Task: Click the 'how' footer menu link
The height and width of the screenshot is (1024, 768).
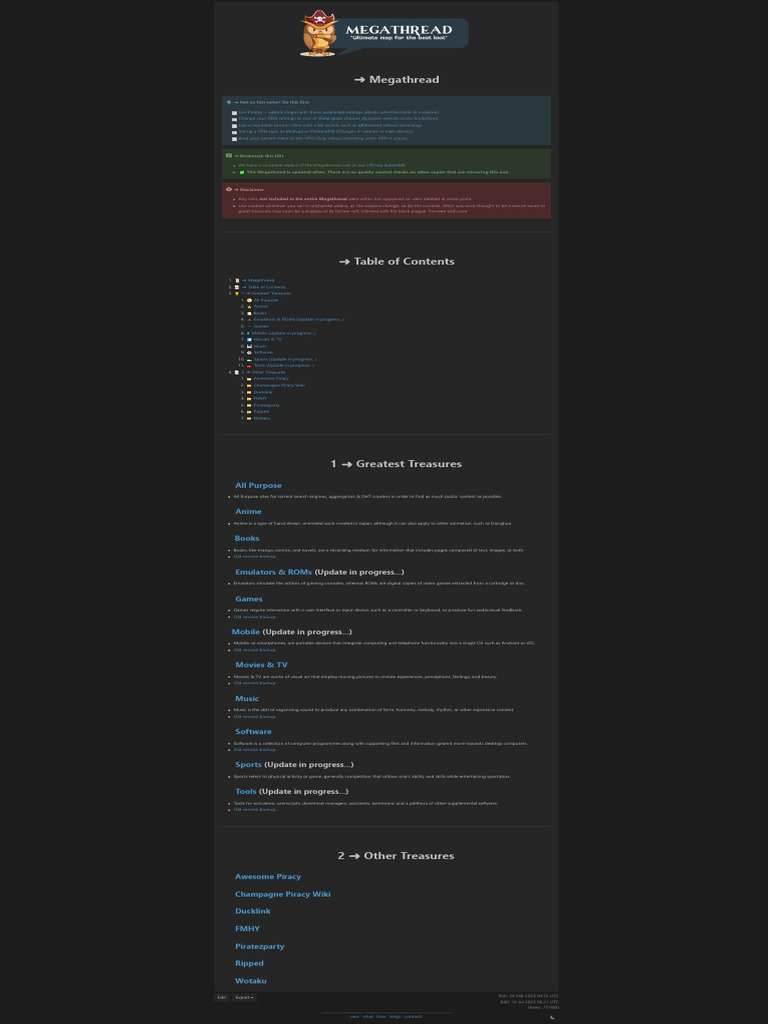Action: click(381, 1017)
